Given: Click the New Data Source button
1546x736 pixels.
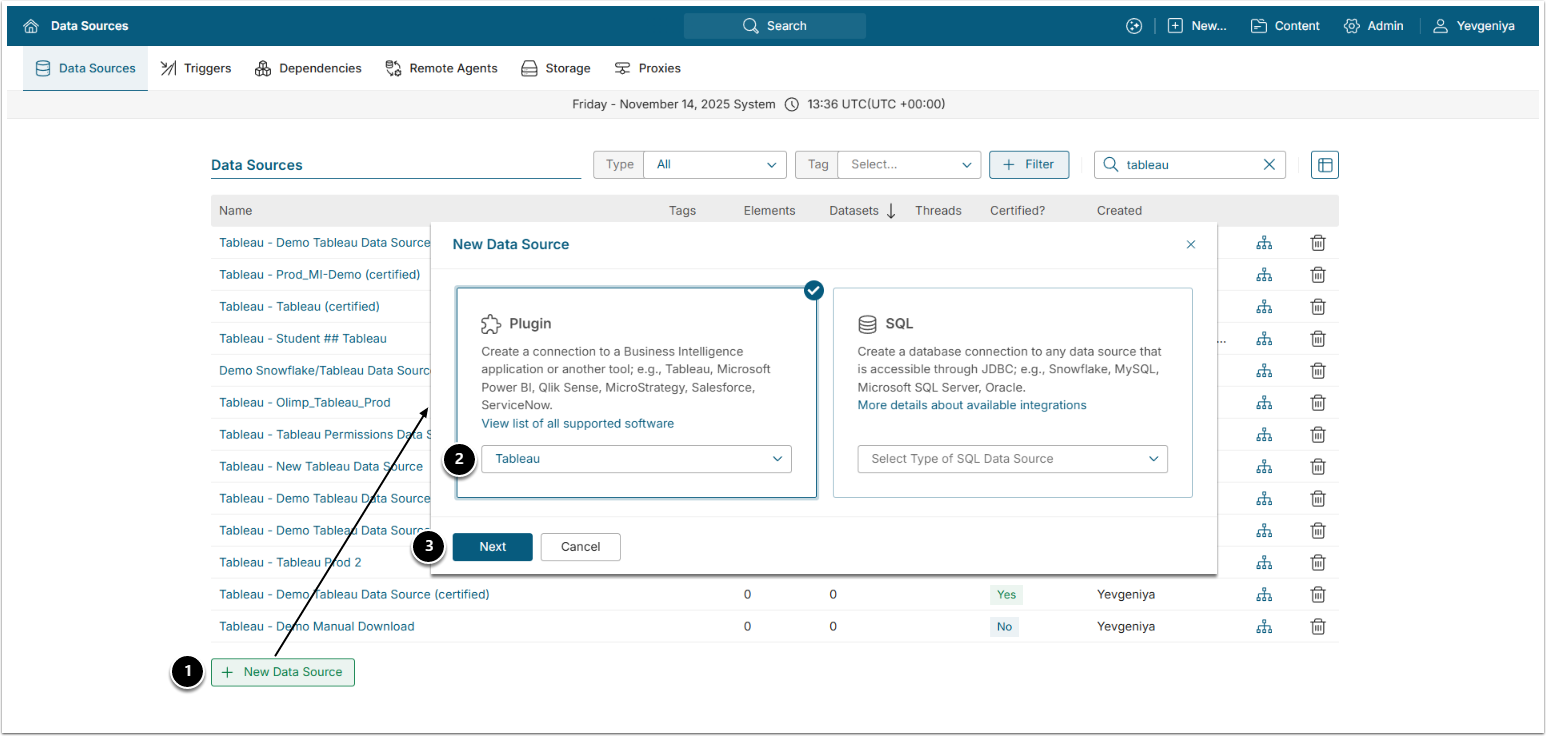Looking at the screenshot, I should click(x=283, y=672).
